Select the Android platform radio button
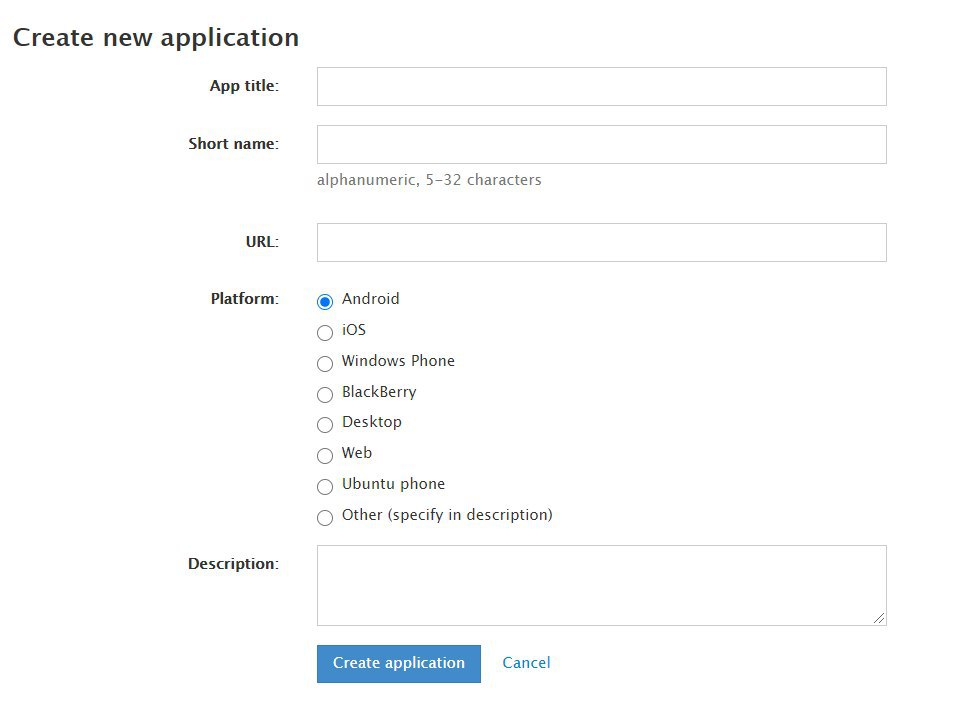Image resolution: width=956 pixels, height=722 pixels. (325, 301)
